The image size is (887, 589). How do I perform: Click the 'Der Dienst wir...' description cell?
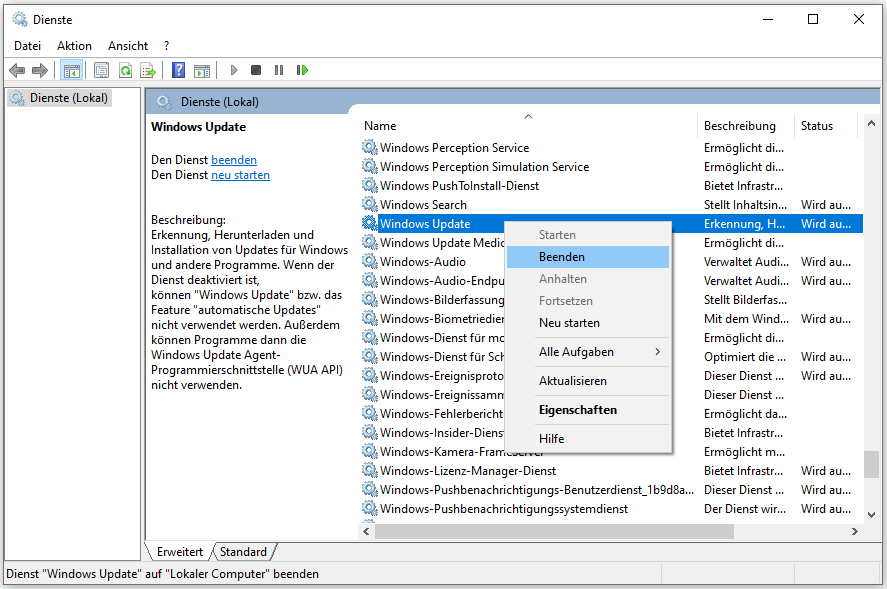pyautogui.click(x=745, y=509)
